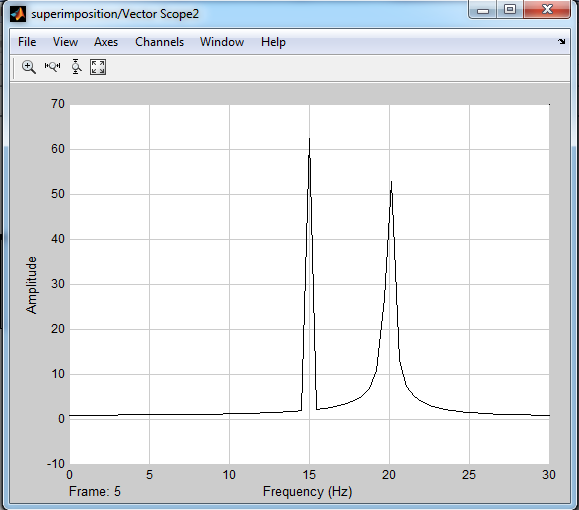Open the Help menu
579x510 pixels.
click(x=273, y=42)
